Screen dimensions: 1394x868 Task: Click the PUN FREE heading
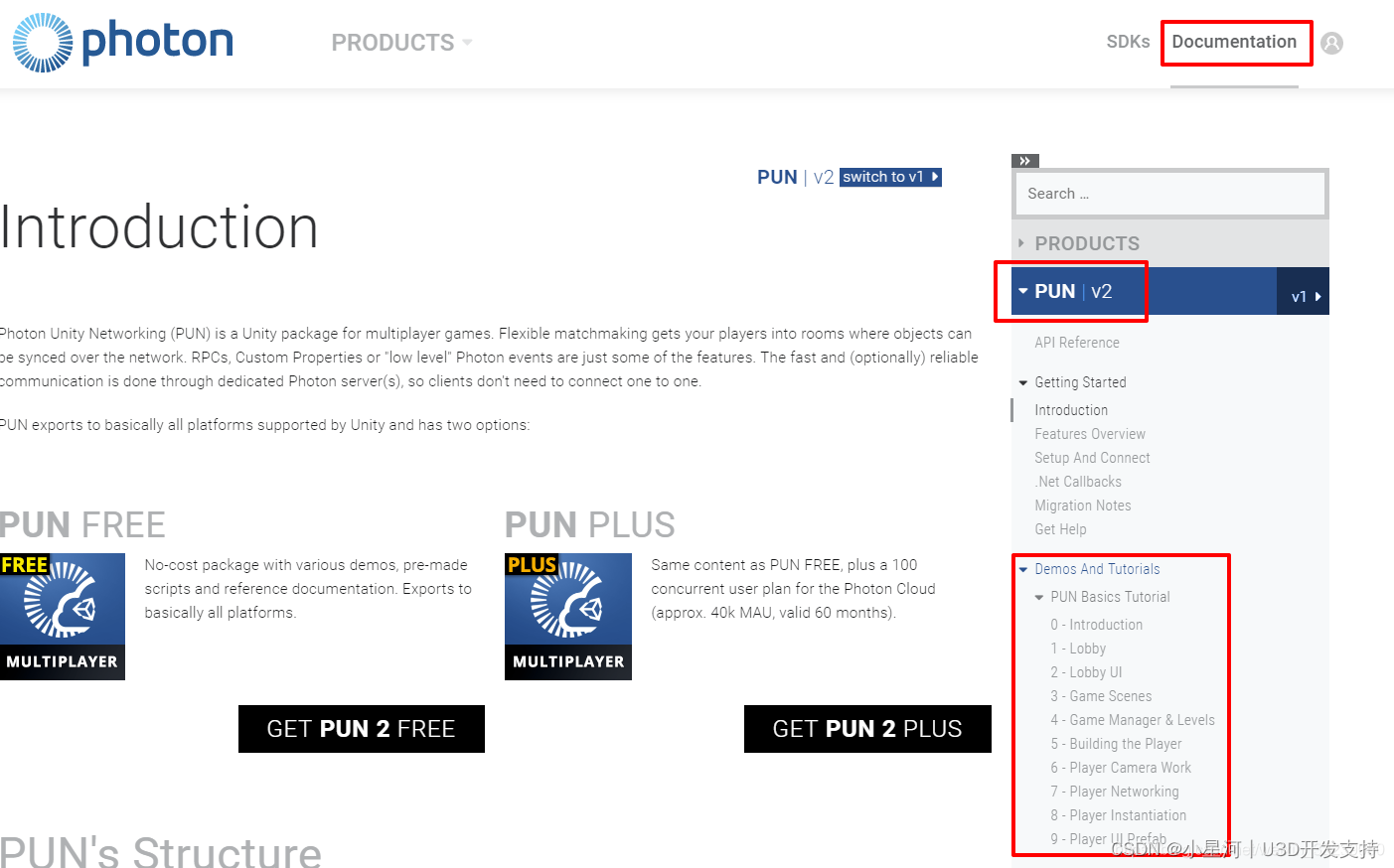pos(82,524)
